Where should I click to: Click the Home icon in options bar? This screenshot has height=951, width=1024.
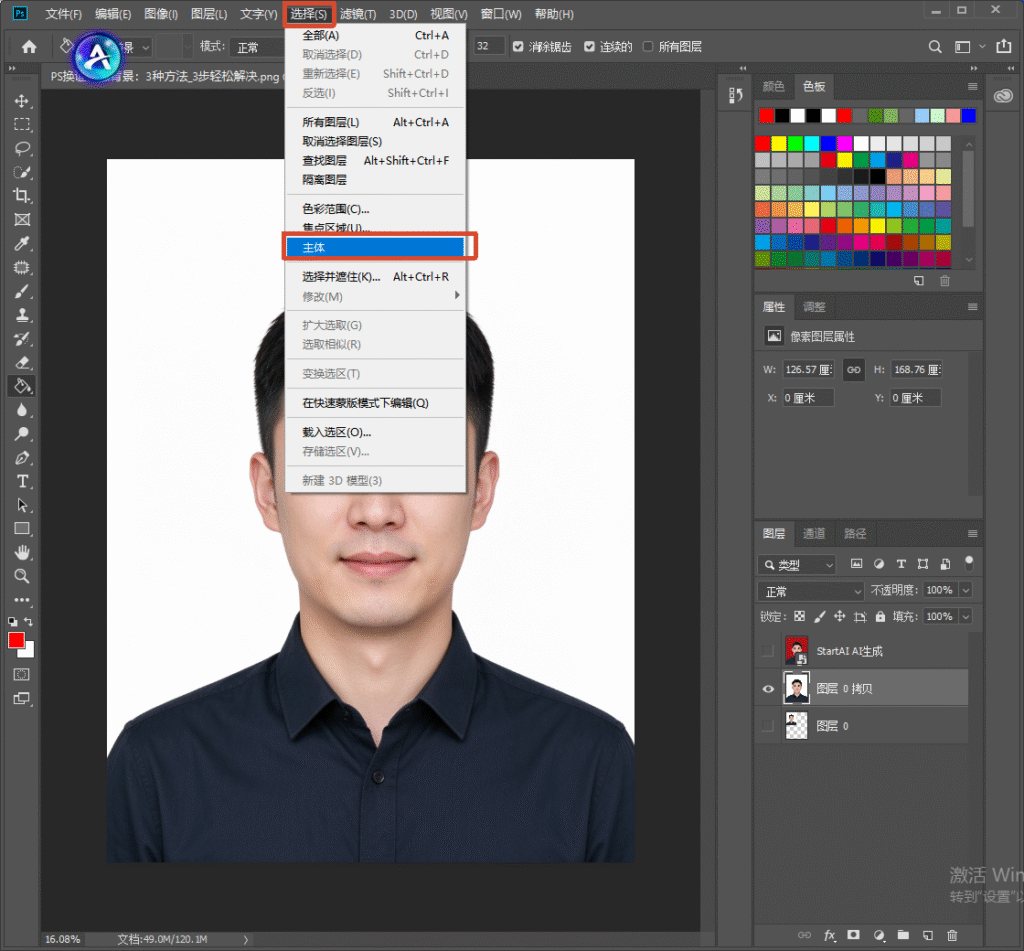[x=29, y=46]
